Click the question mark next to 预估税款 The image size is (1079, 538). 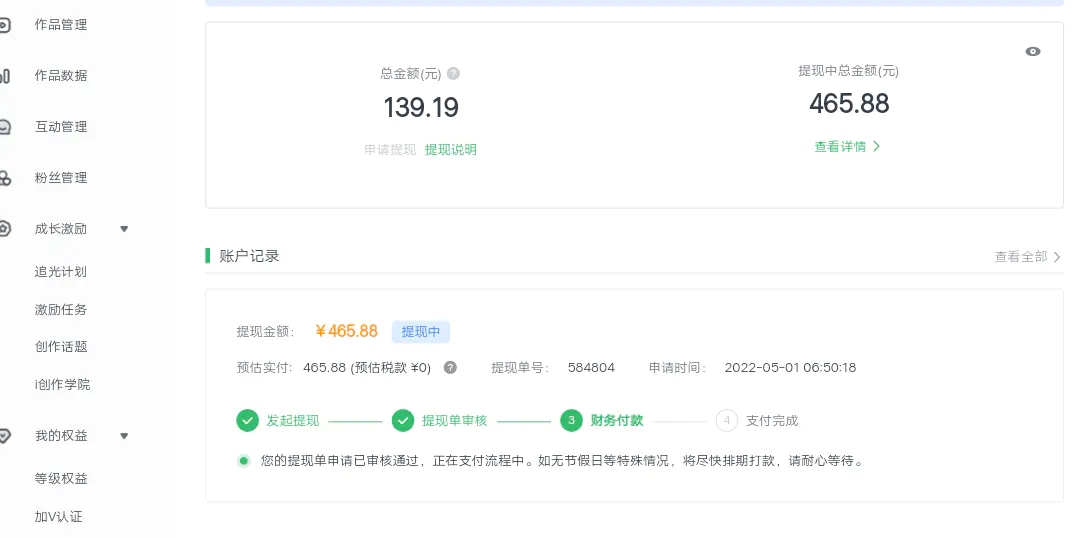(450, 367)
